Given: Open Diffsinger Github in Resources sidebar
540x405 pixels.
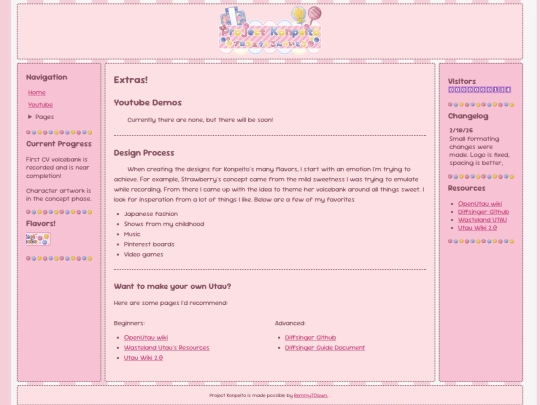Looking at the screenshot, I should click(483, 212).
